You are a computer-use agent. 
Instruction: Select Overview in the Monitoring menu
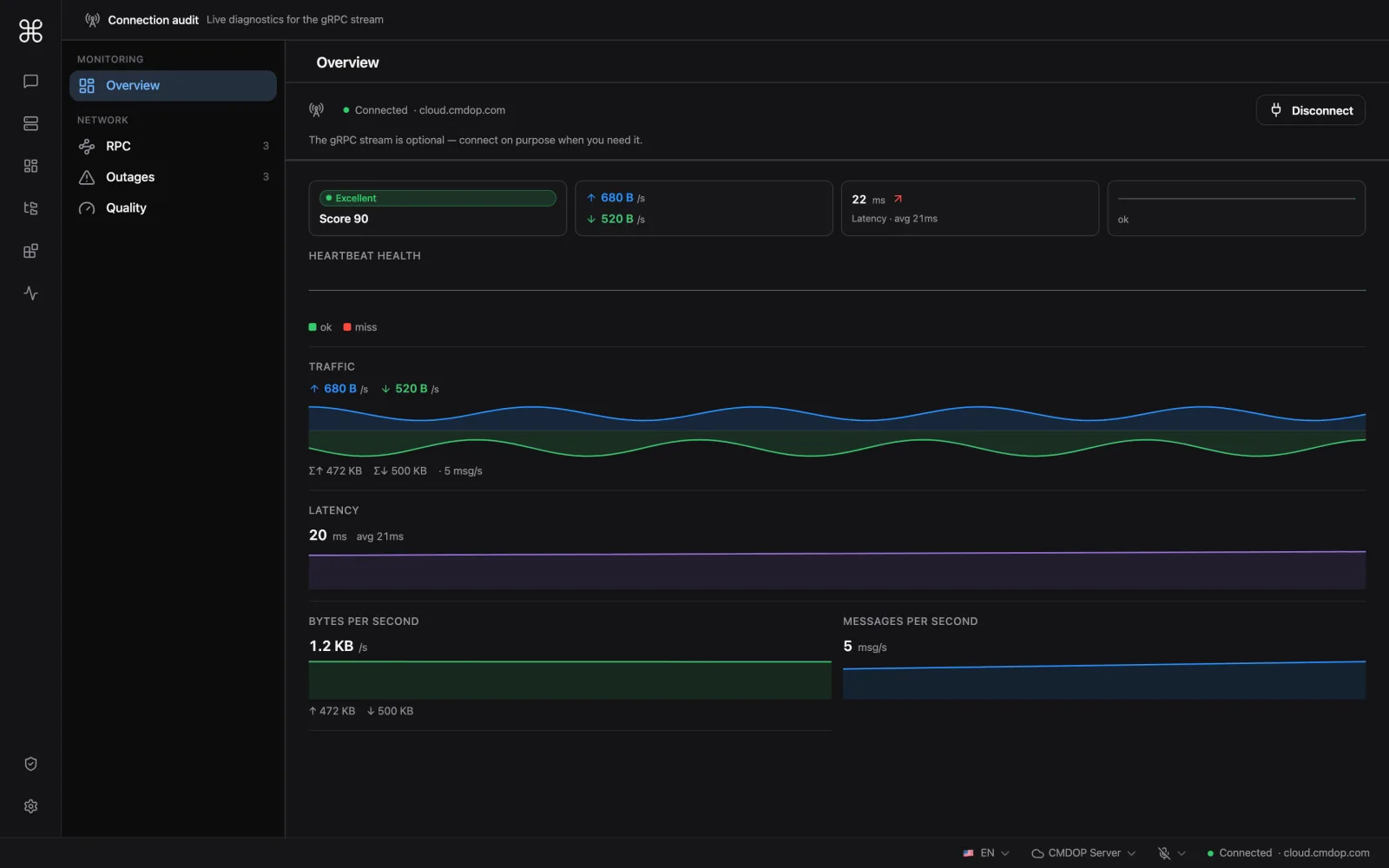click(173, 86)
